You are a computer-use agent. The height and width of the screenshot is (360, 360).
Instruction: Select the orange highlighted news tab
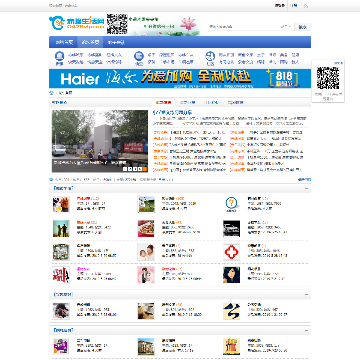[163, 103]
